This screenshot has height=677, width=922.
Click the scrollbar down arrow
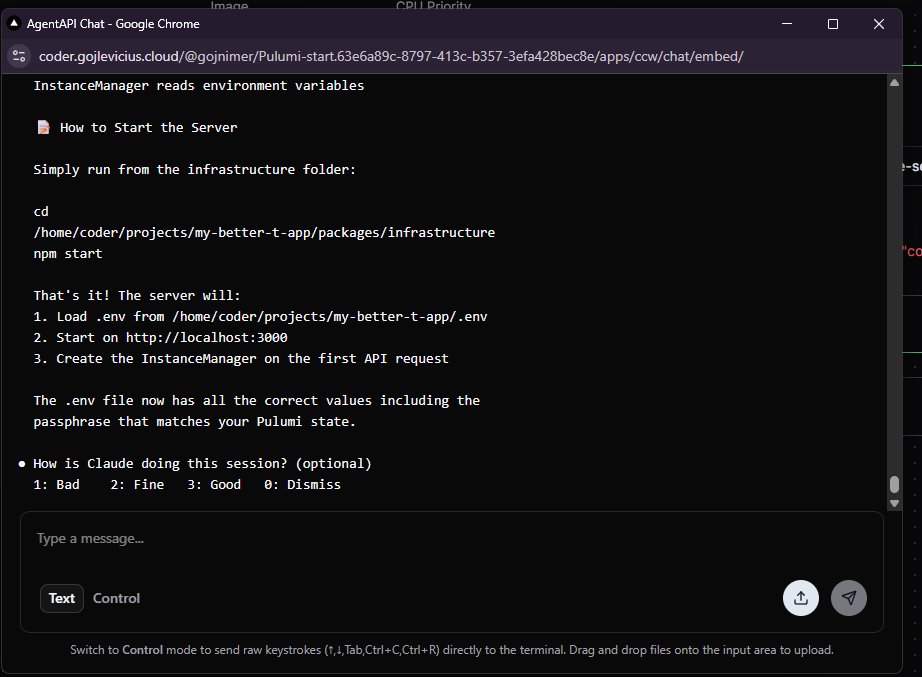(x=894, y=503)
